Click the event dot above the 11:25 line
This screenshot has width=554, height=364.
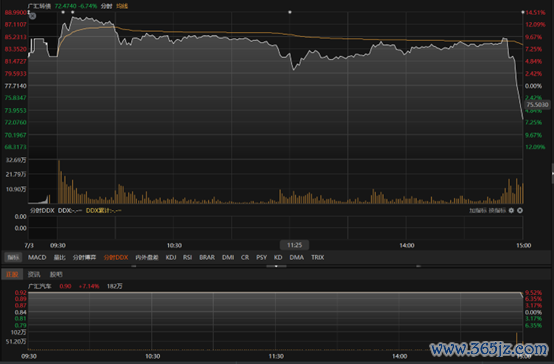click(290, 12)
